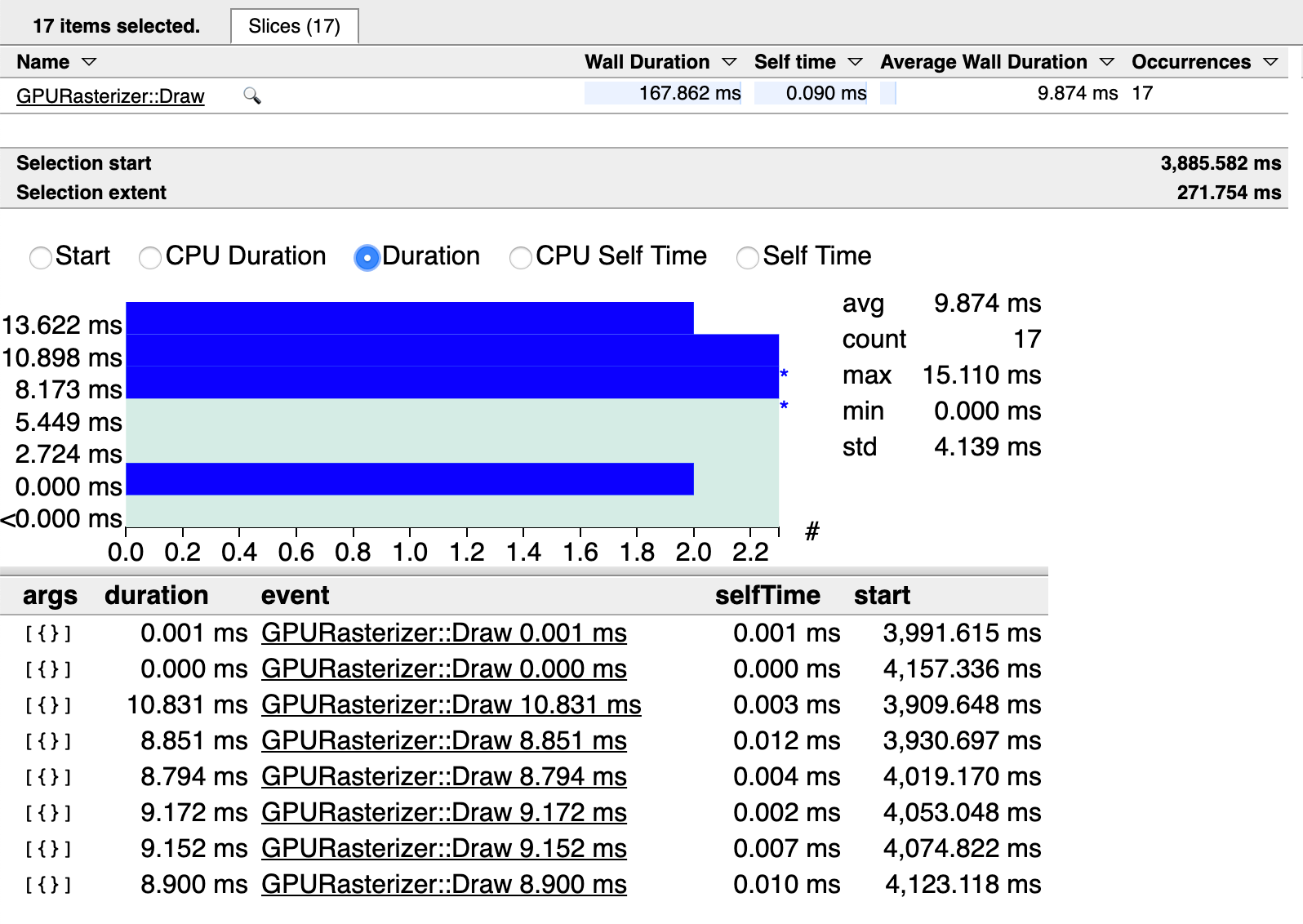Sort by the start column header
Image resolution: width=1303 pixels, height=924 pixels.
pos(882,595)
